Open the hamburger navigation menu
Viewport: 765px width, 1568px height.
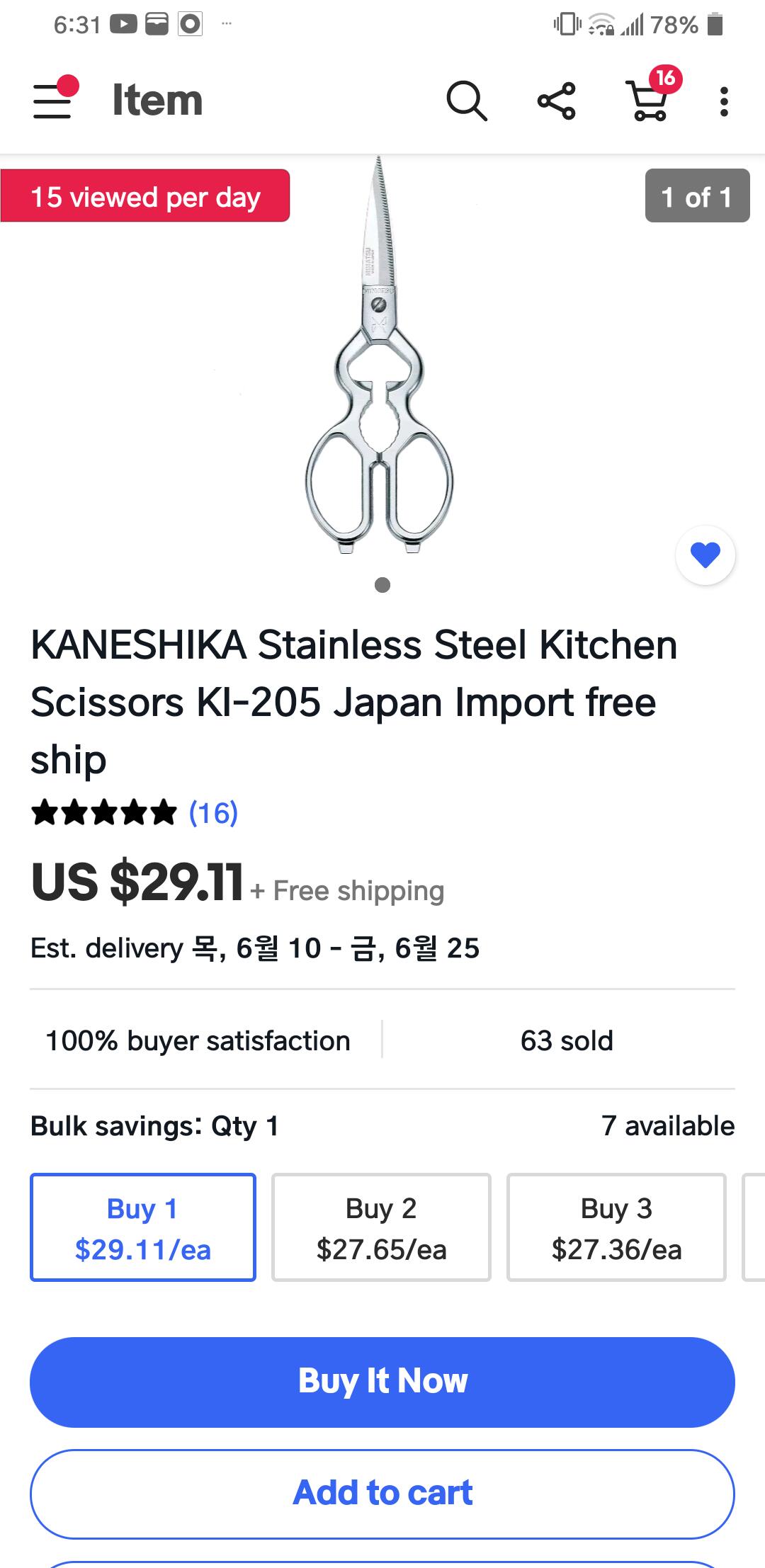tap(55, 100)
